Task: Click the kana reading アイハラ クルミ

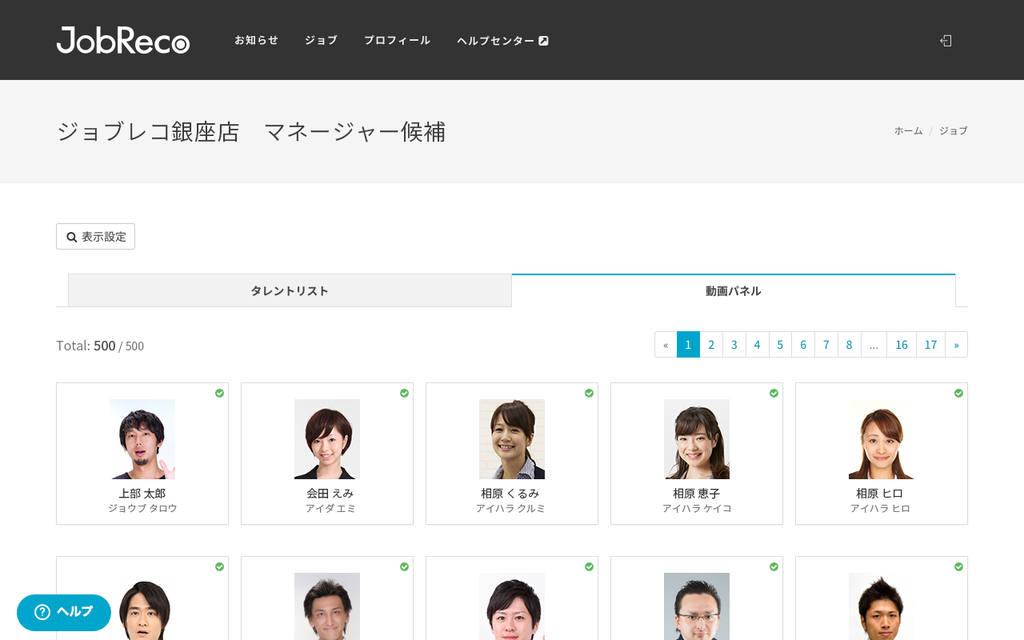Action: click(510, 508)
